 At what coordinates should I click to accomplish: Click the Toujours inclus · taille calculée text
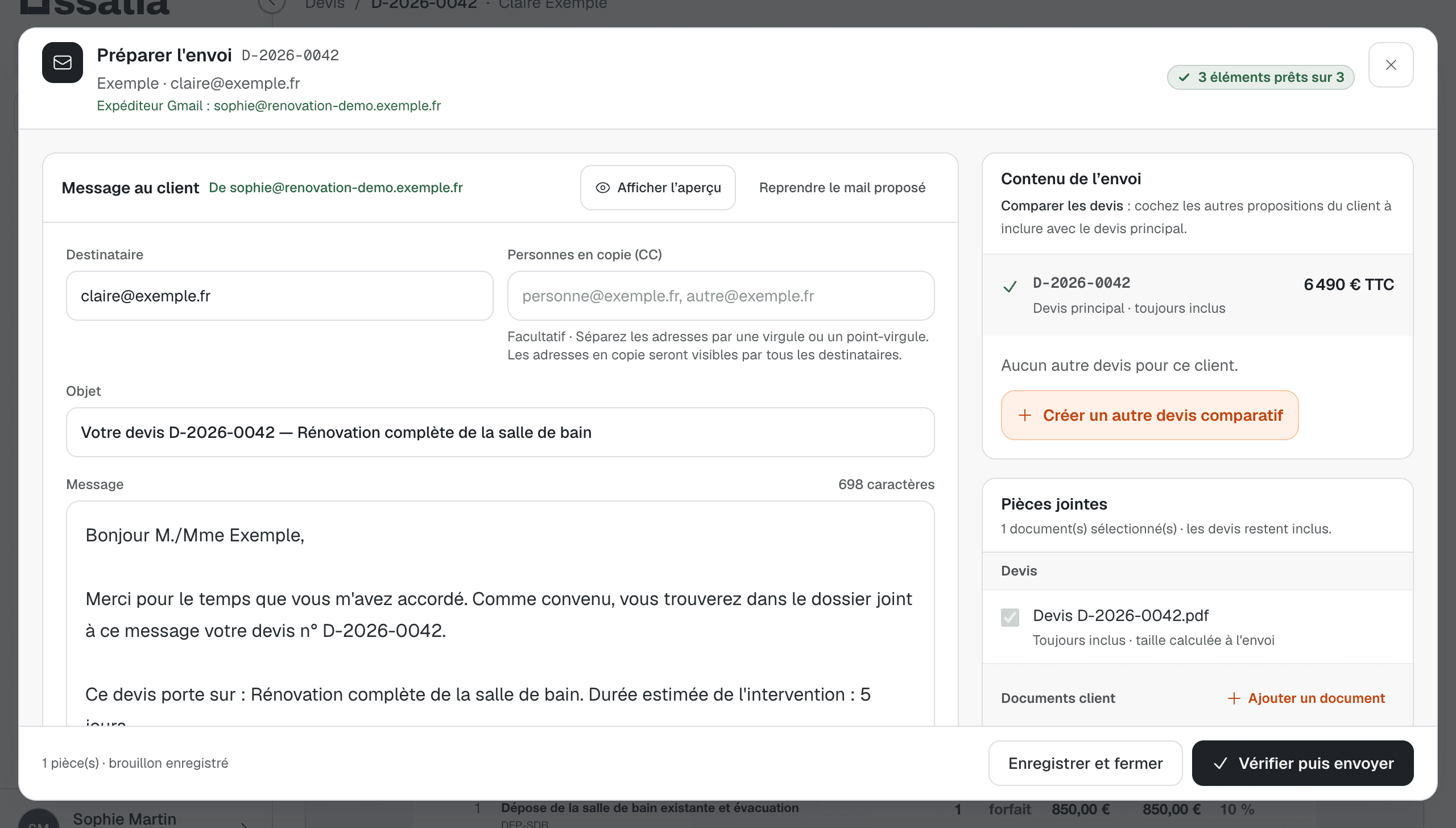point(1153,640)
